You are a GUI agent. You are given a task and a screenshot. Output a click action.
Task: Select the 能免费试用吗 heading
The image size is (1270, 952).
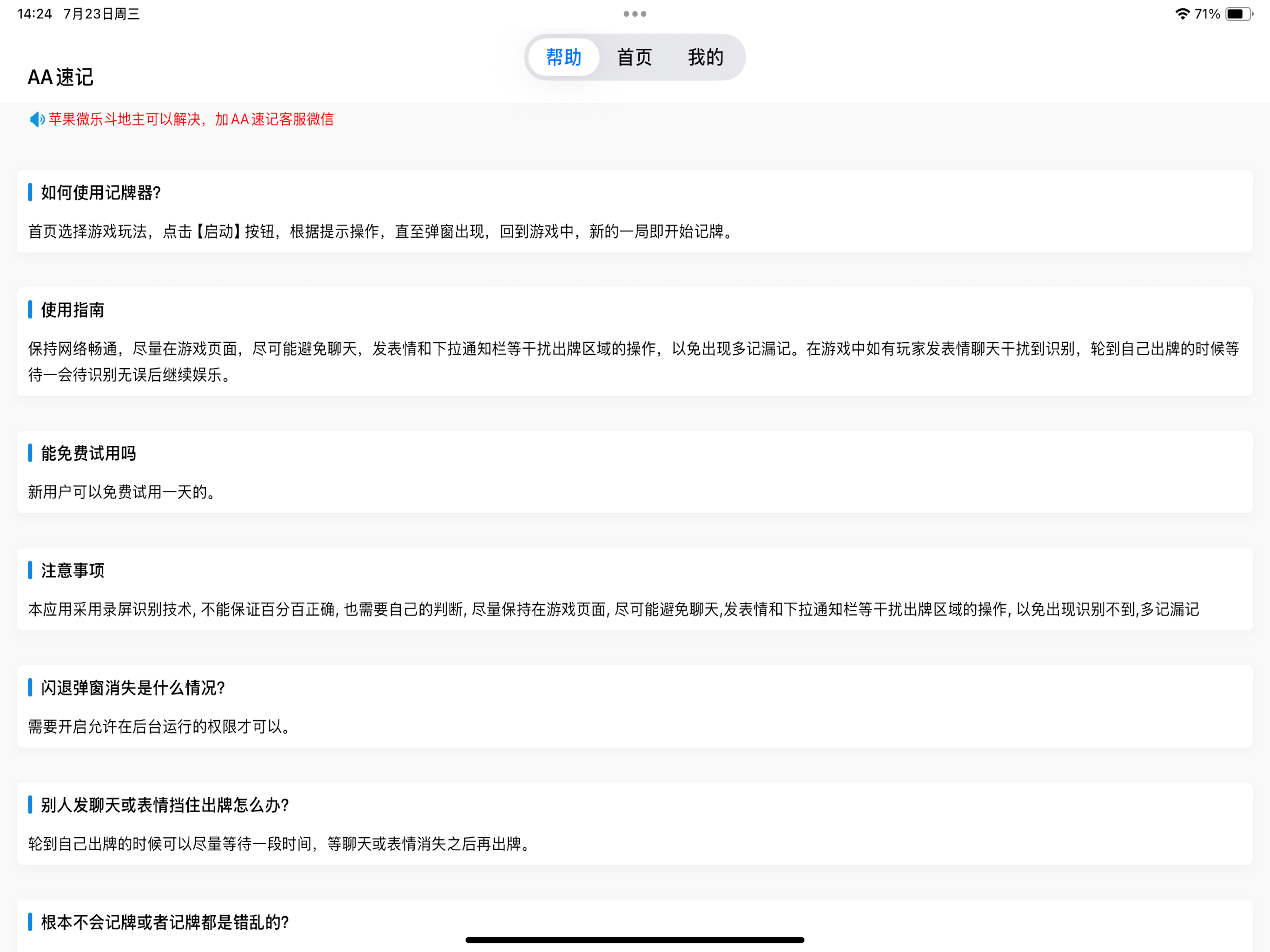click(x=88, y=454)
